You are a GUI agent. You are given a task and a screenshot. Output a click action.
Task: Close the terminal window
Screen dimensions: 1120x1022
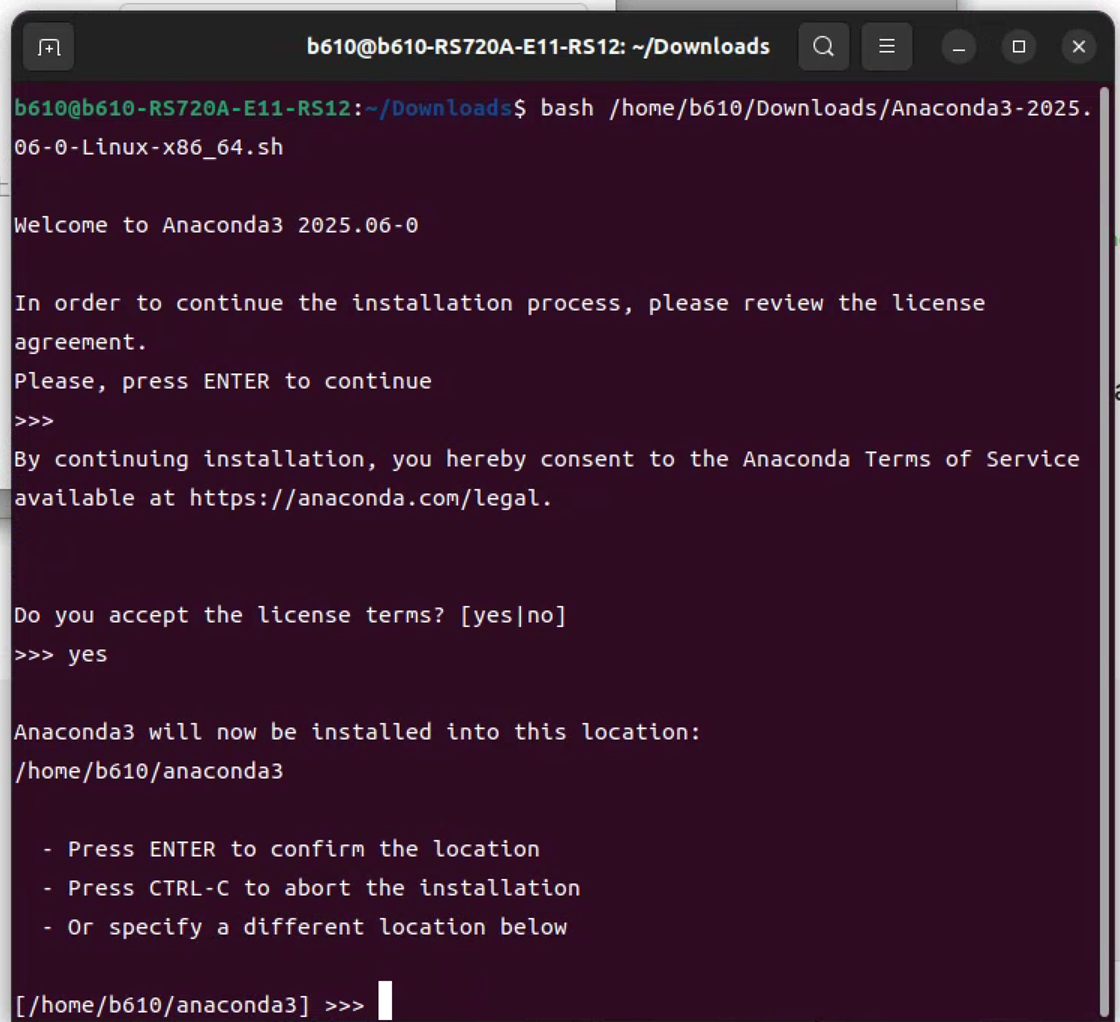(x=1079, y=47)
